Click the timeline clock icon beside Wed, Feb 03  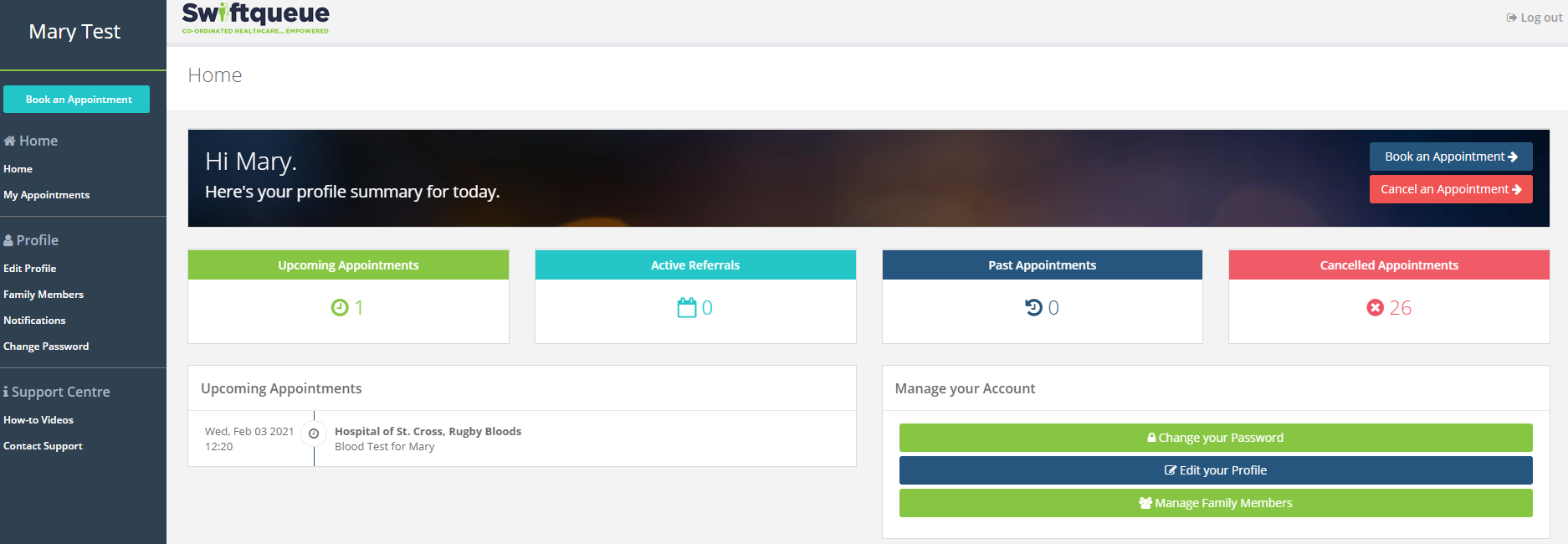tap(314, 434)
